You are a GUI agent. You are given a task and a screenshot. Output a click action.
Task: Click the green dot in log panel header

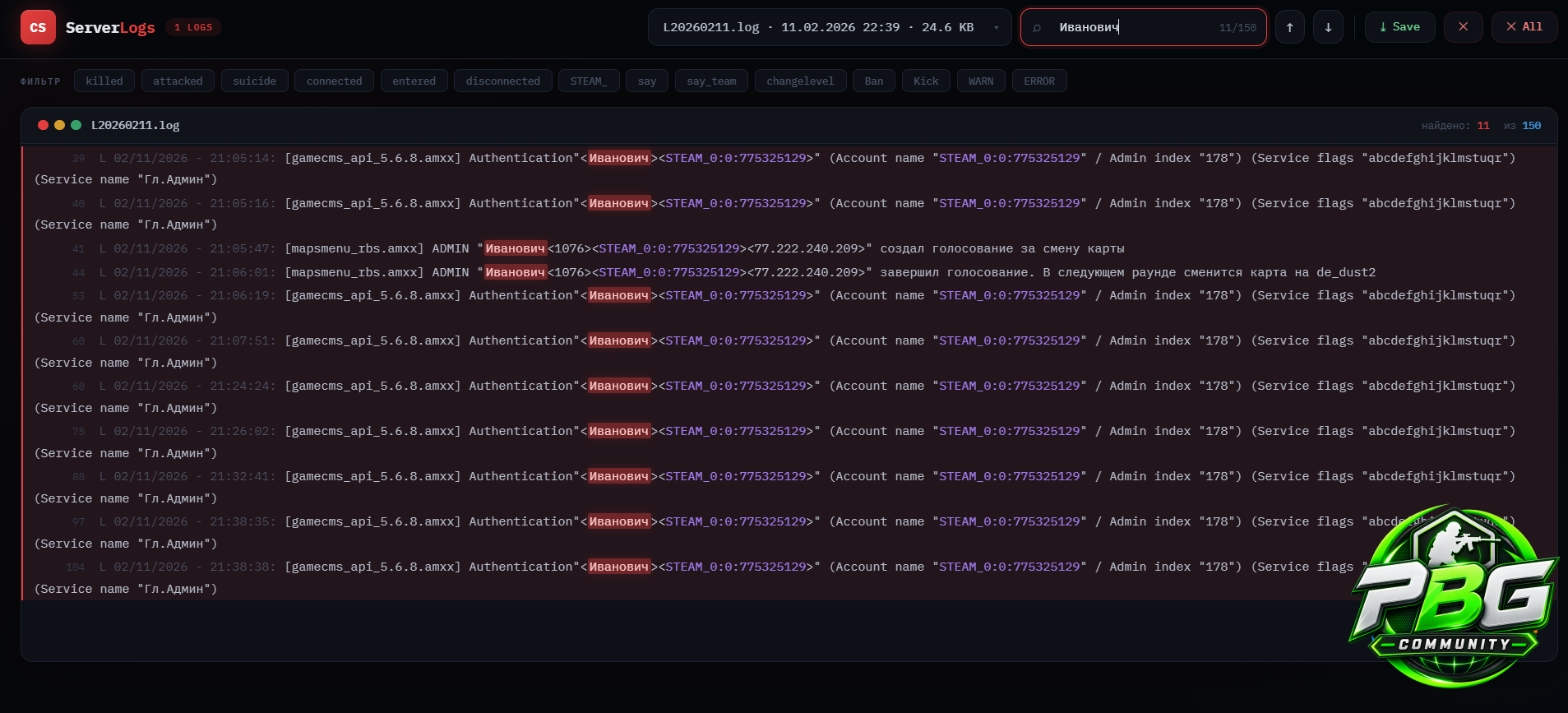point(76,125)
